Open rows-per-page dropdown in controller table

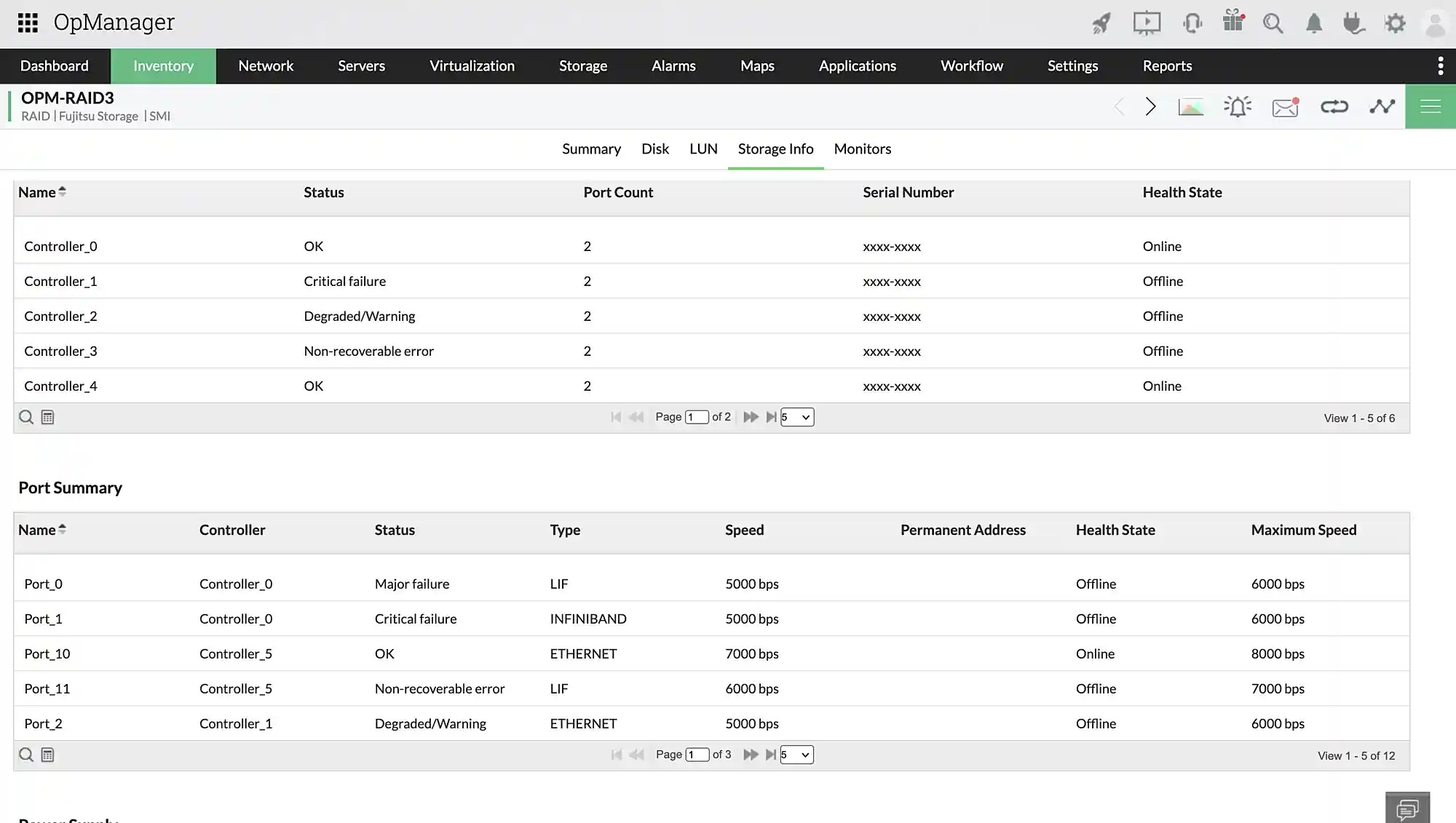click(x=797, y=417)
